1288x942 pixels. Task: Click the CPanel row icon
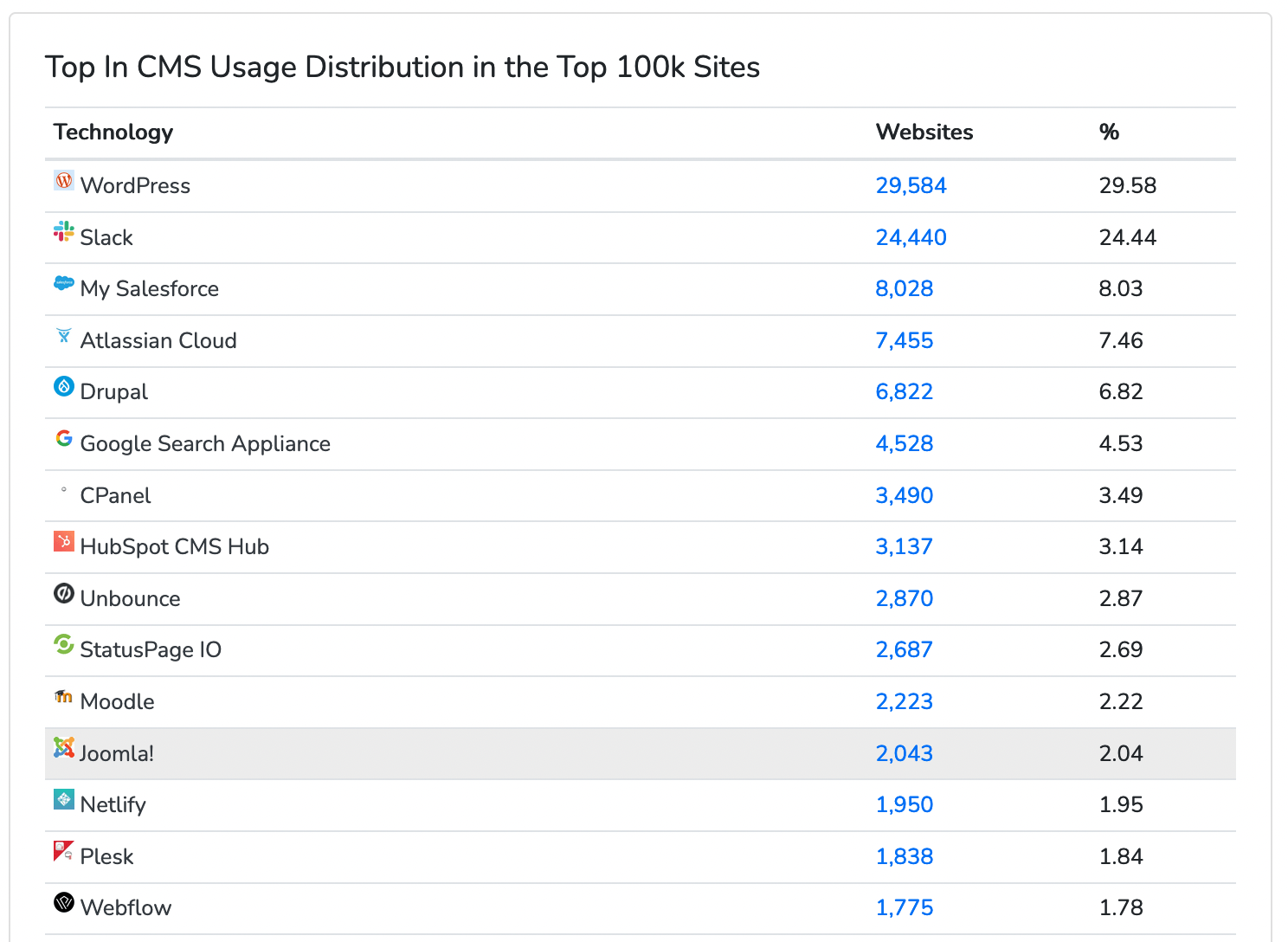pos(64,490)
